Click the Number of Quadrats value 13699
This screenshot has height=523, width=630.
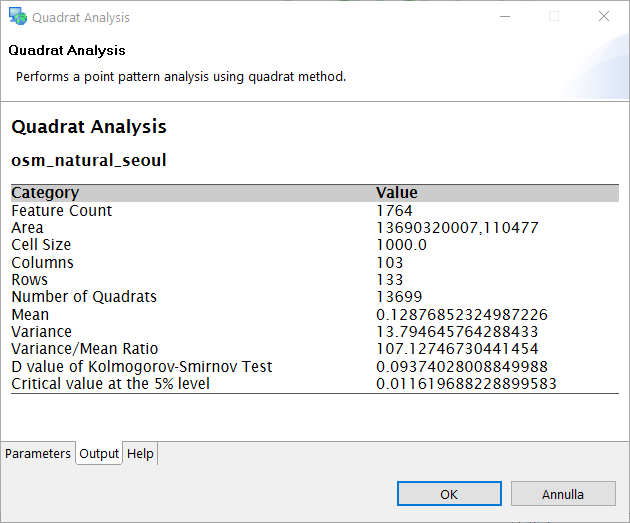point(399,297)
